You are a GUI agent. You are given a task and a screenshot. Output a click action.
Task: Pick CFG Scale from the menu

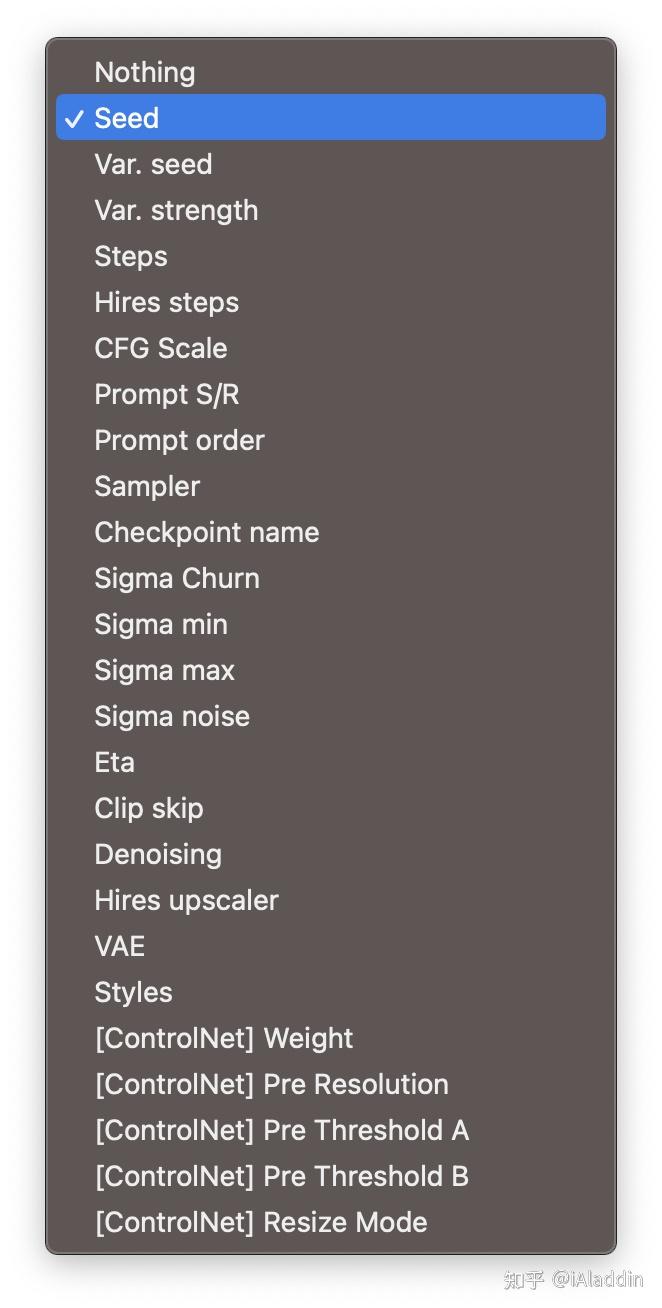coord(161,348)
